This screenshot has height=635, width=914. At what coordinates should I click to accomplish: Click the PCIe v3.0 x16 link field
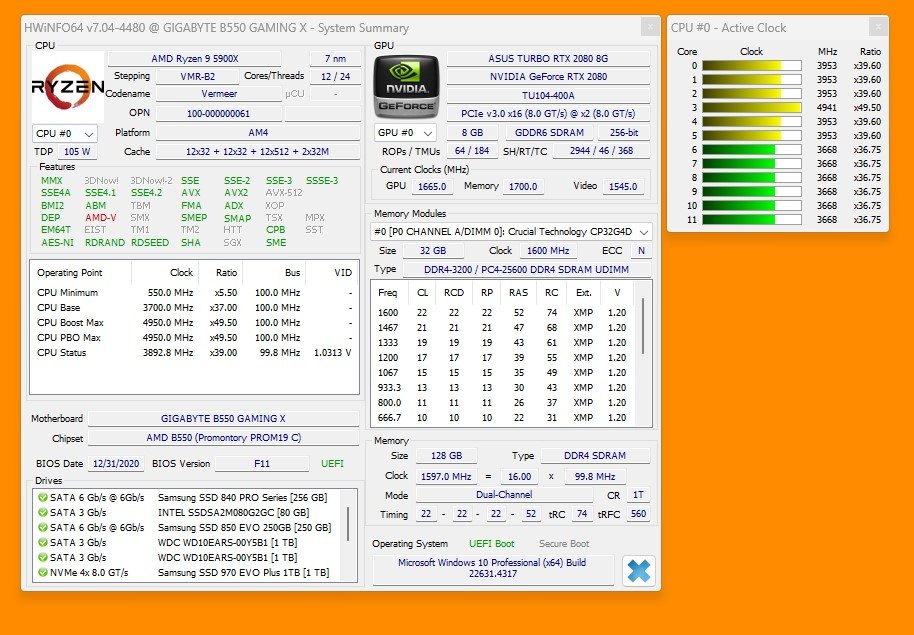[548, 114]
